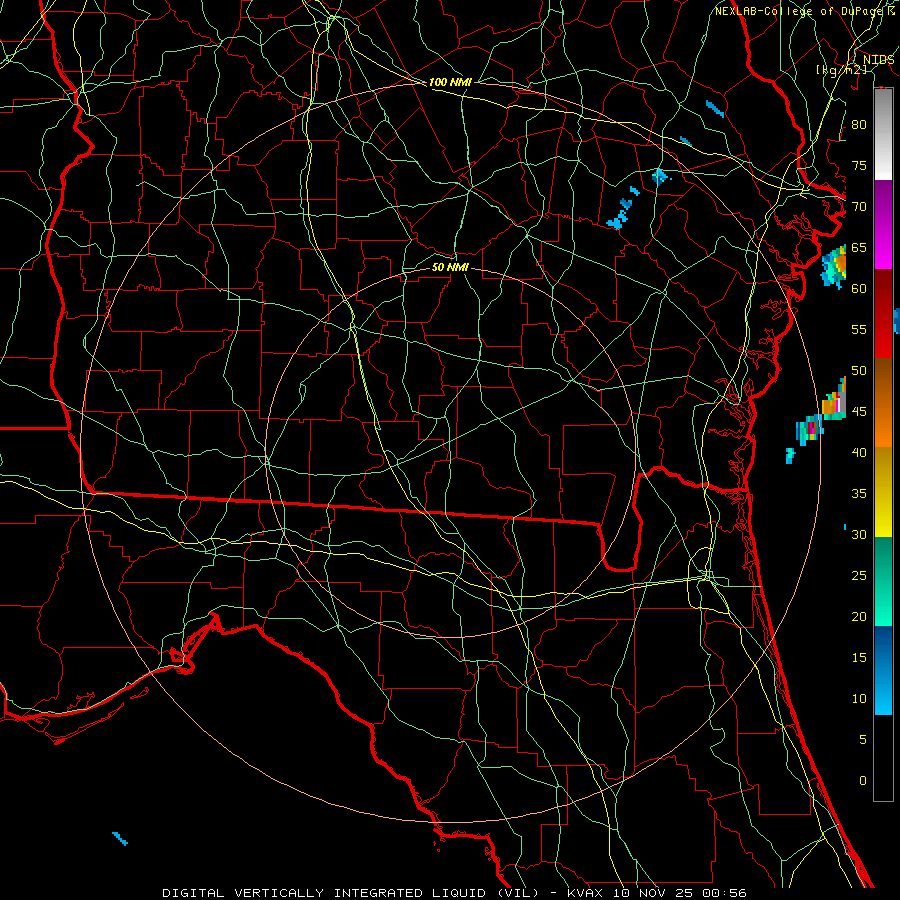This screenshot has width=900, height=900.
Task: Click the [kg/m2] units label
Action: coord(841,69)
